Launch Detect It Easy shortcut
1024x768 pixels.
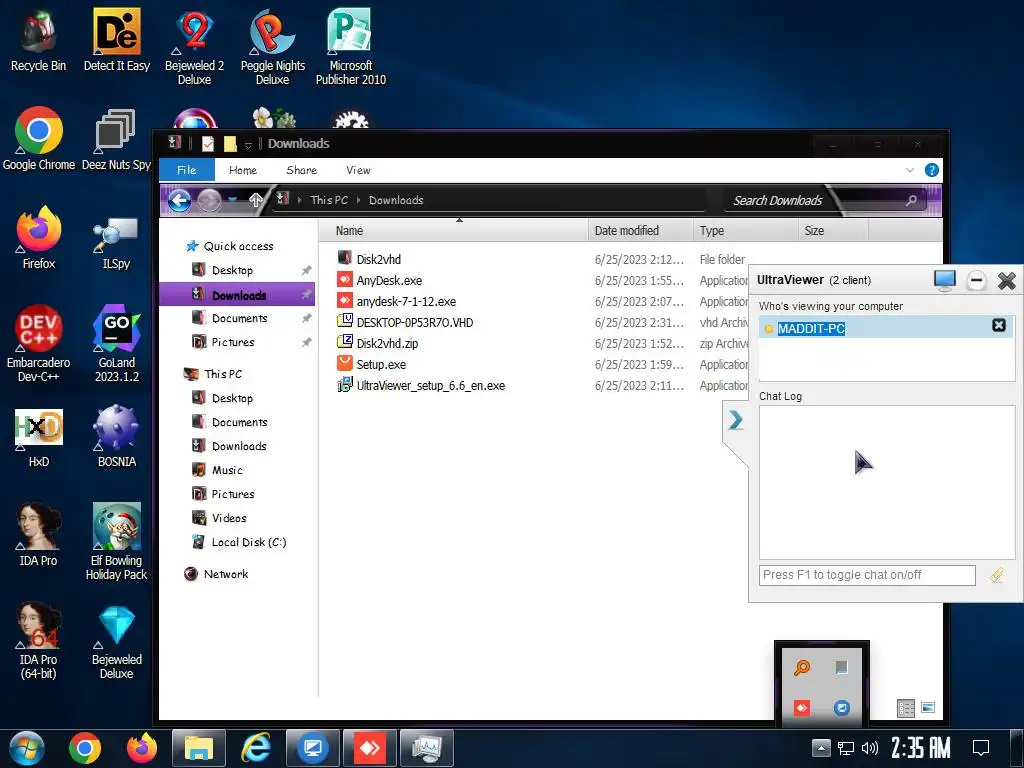point(116,41)
